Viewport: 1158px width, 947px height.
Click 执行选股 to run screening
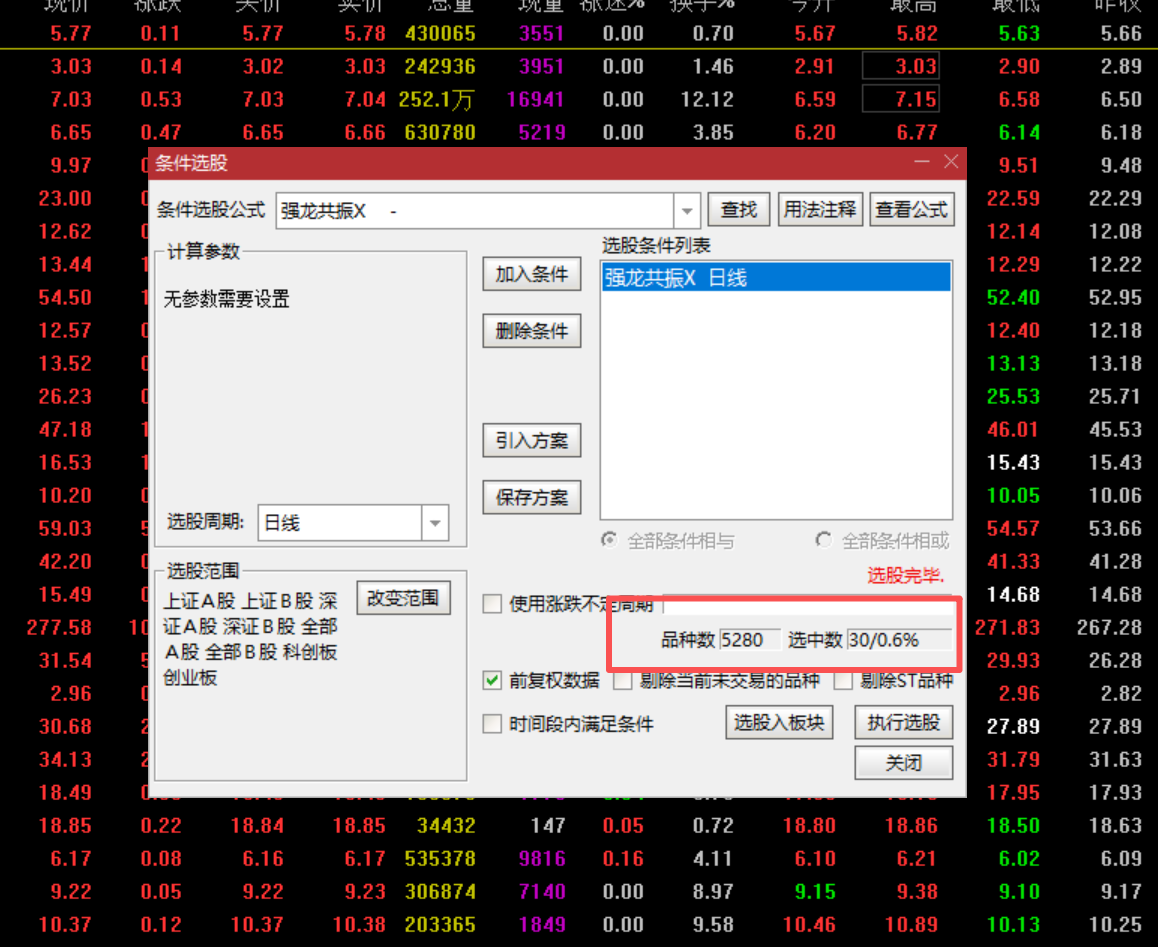coord(903,722)
